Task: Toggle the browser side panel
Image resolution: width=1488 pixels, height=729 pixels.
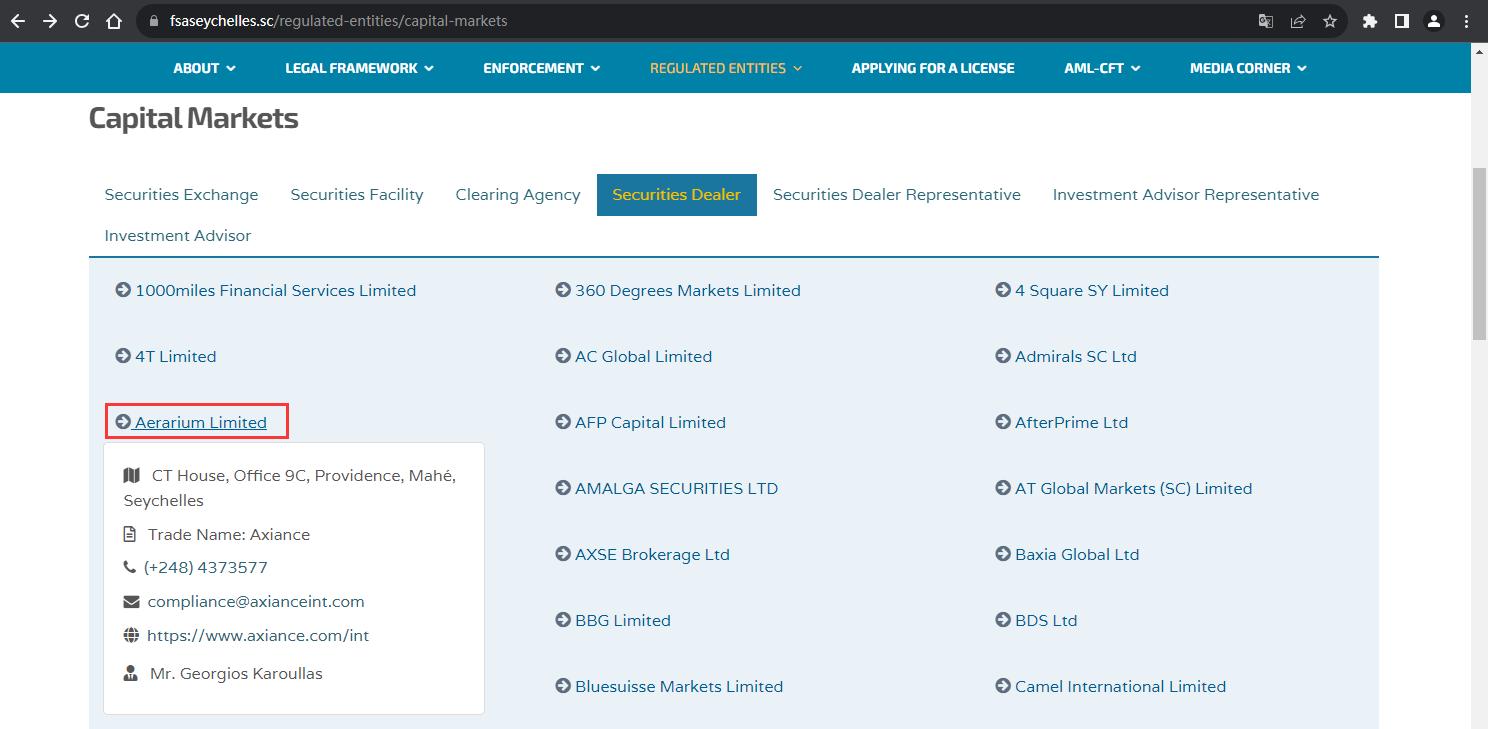Action: (1402, 21)
